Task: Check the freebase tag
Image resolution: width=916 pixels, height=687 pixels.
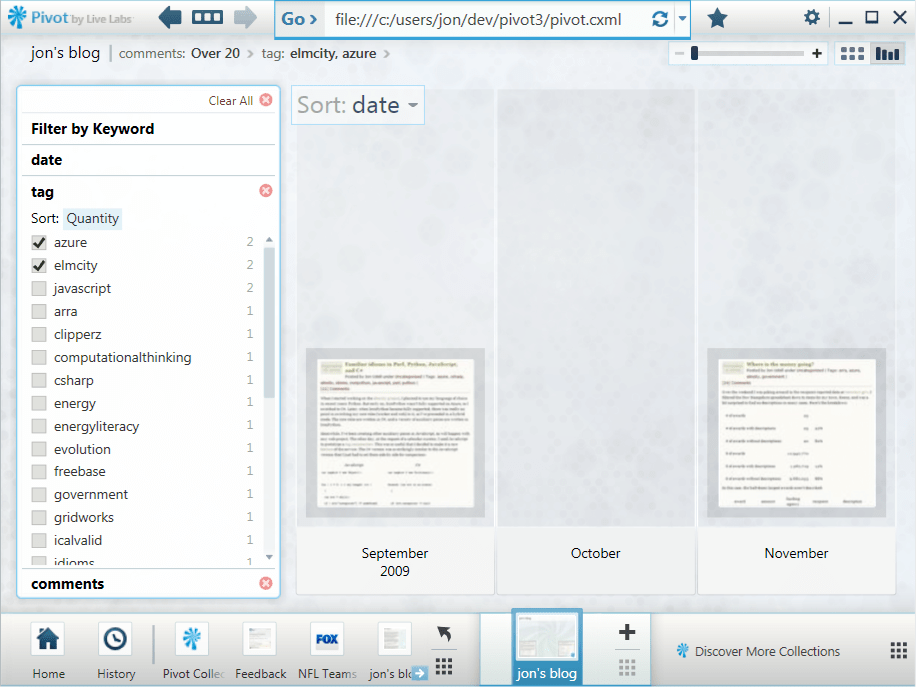Action: (x=39, y=471)
